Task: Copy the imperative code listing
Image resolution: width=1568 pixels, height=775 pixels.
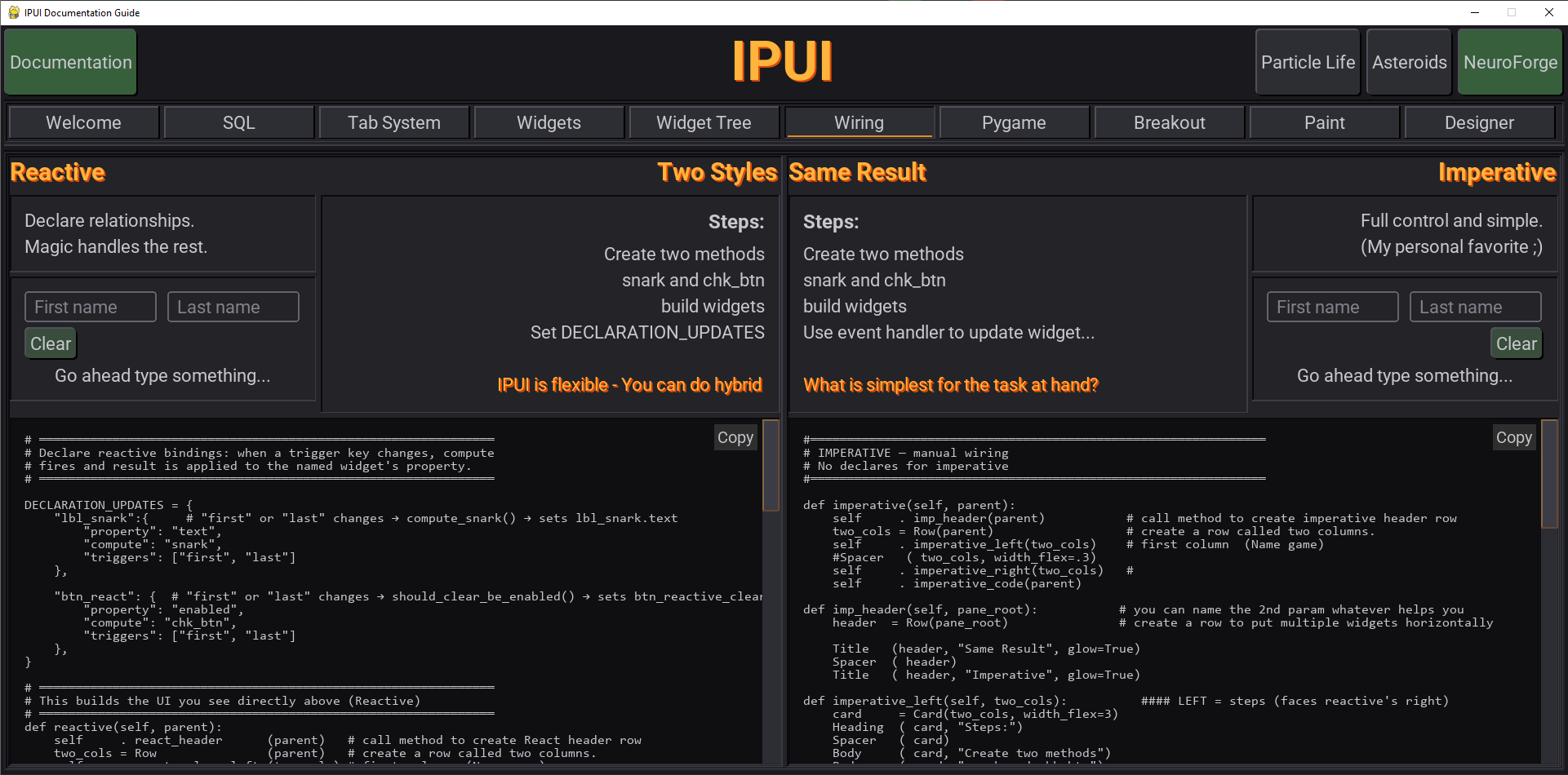Action: tap(1514, 437)
